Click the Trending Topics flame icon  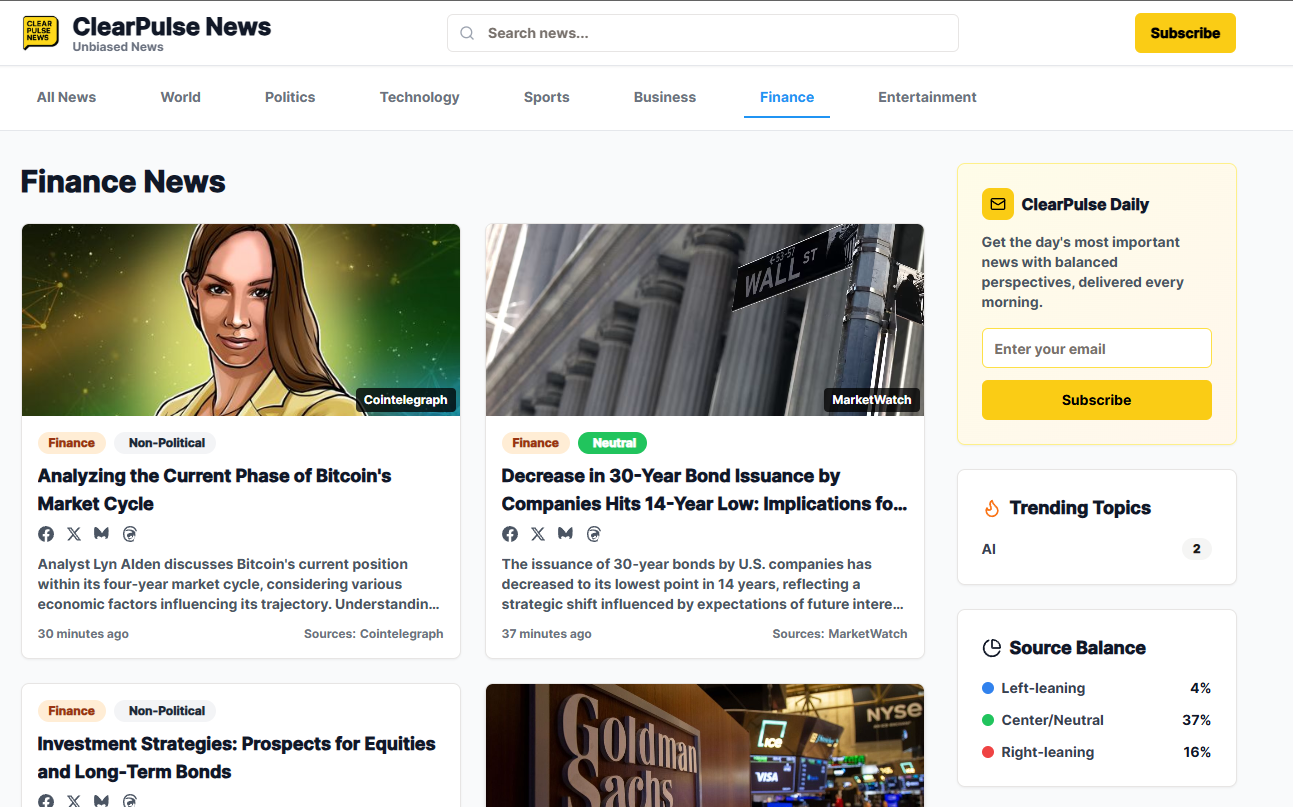[x=992, y=508]
